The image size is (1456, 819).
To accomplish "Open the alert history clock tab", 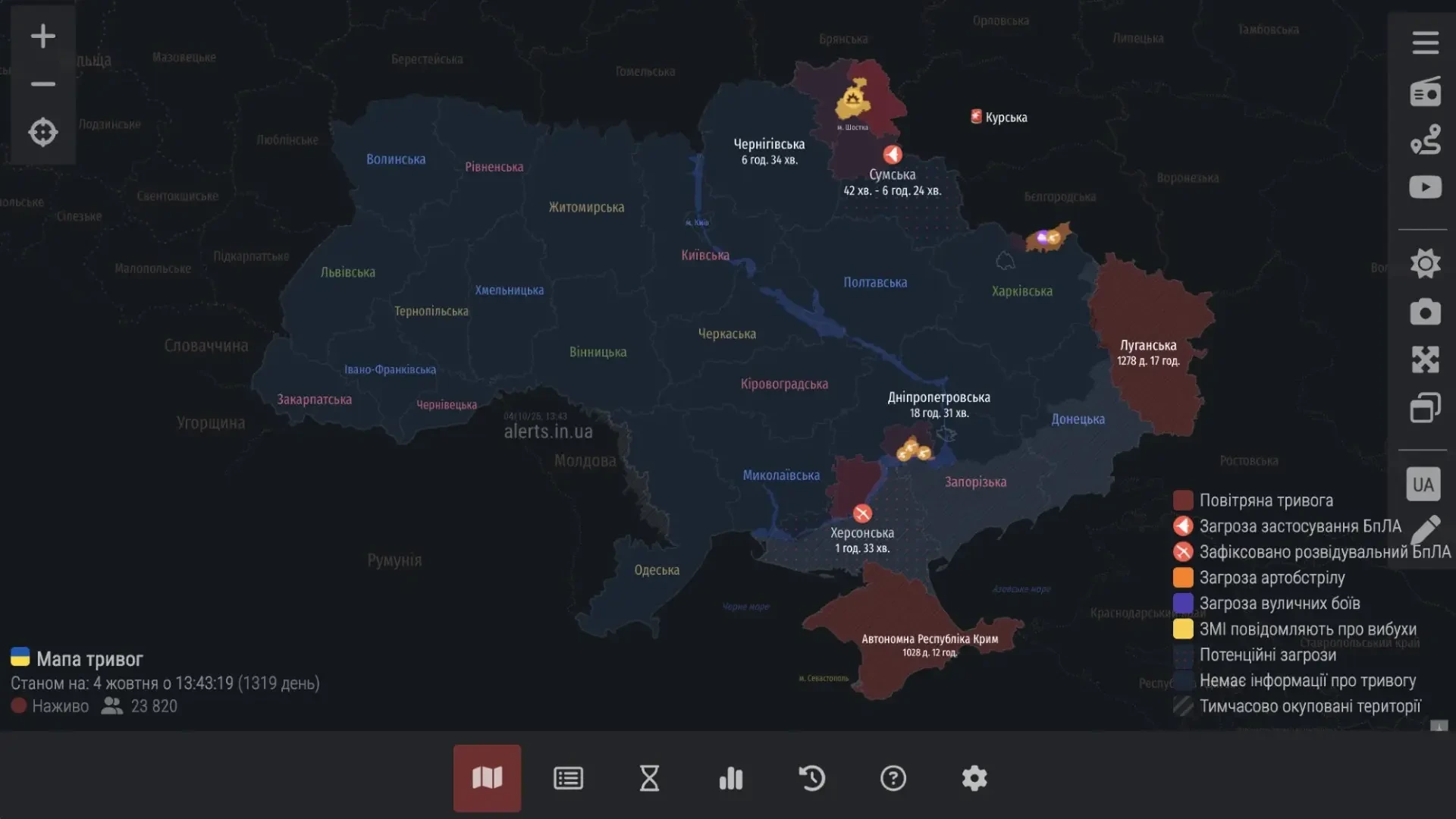I will tap(812, 778).
